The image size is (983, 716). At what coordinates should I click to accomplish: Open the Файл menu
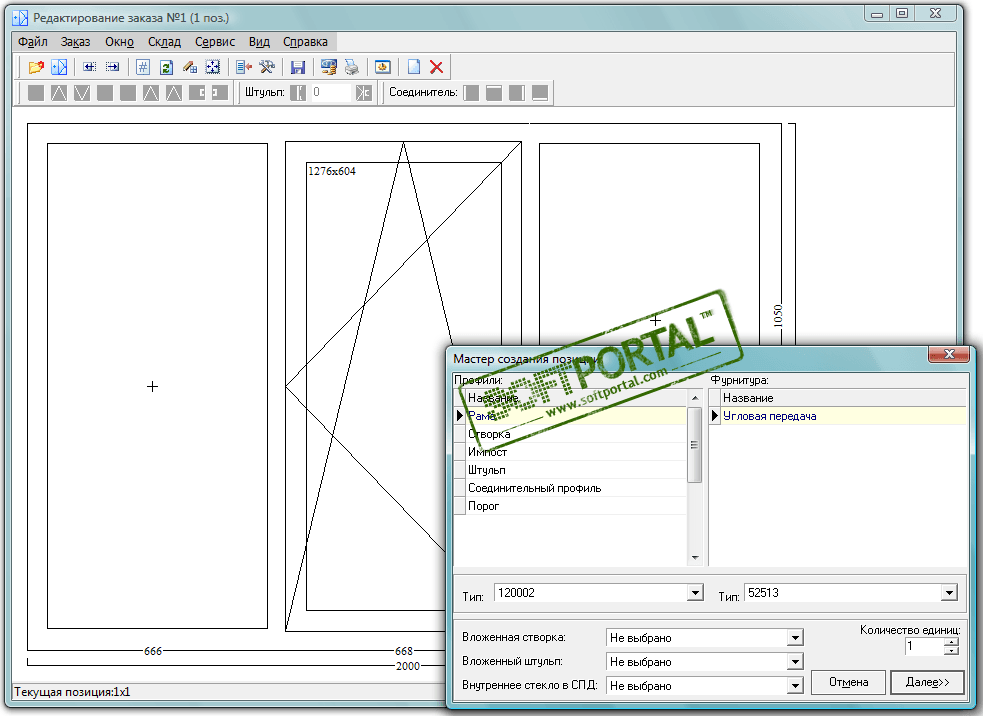(x=33, y=42)
